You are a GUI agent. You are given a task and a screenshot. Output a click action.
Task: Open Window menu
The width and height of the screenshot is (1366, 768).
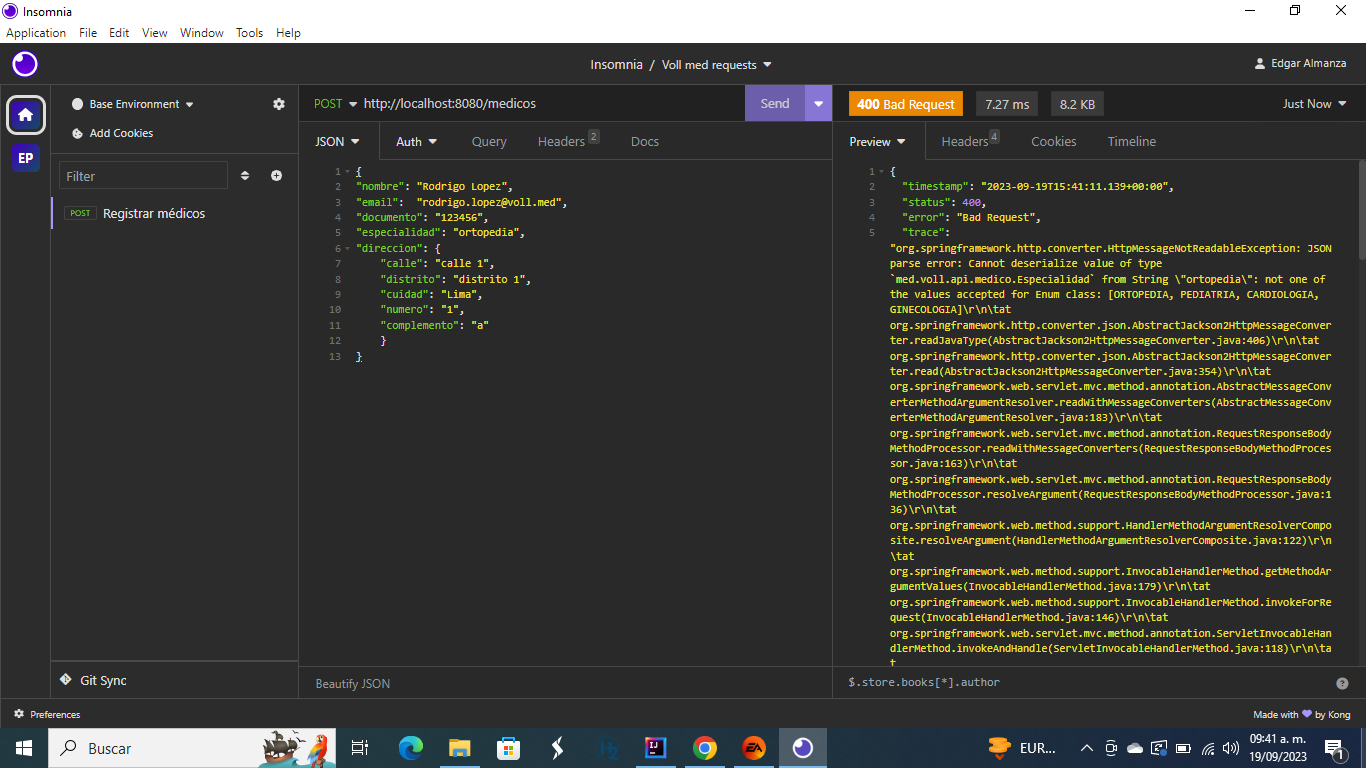click(202, 32)
